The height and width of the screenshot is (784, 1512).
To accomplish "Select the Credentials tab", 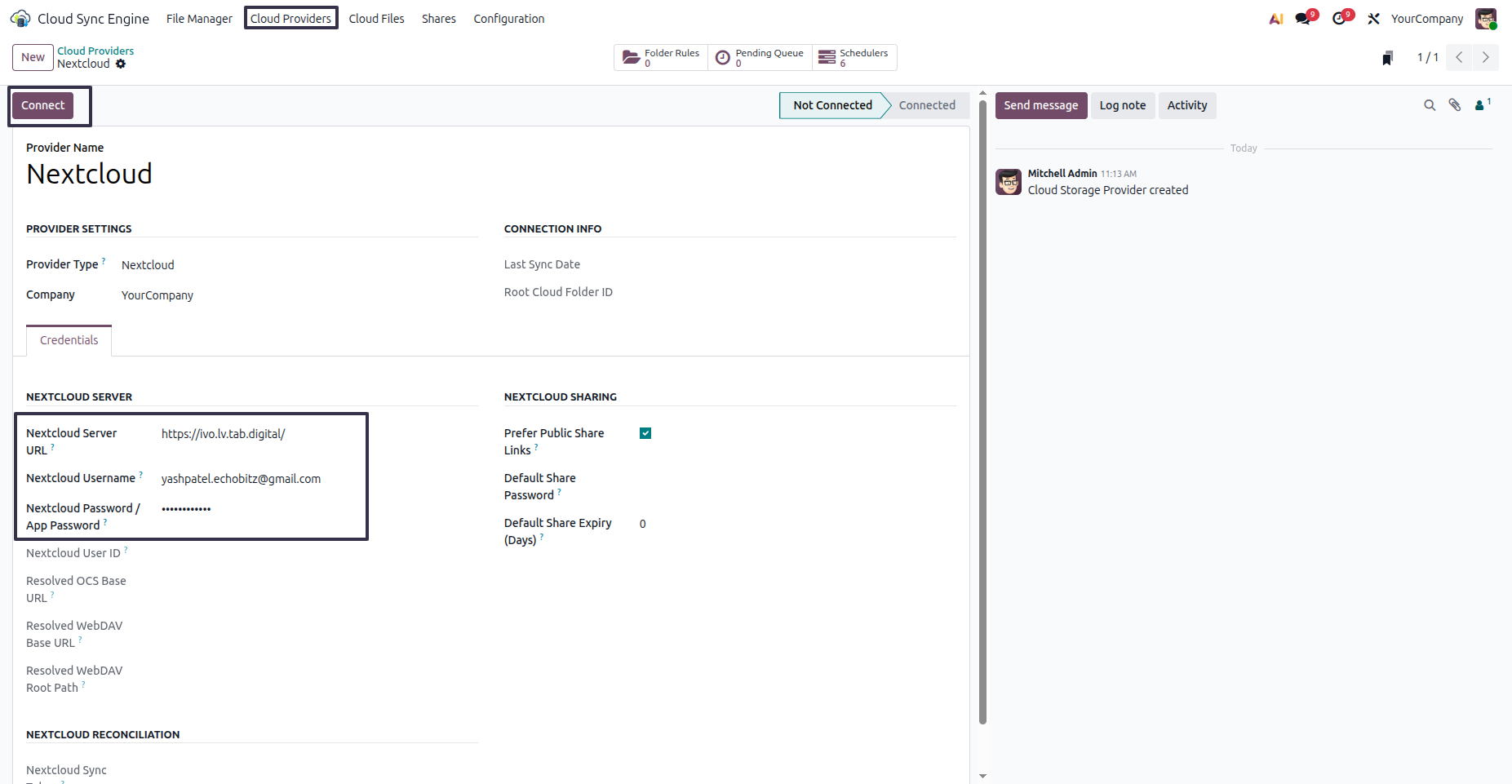I will click(69, 340).
